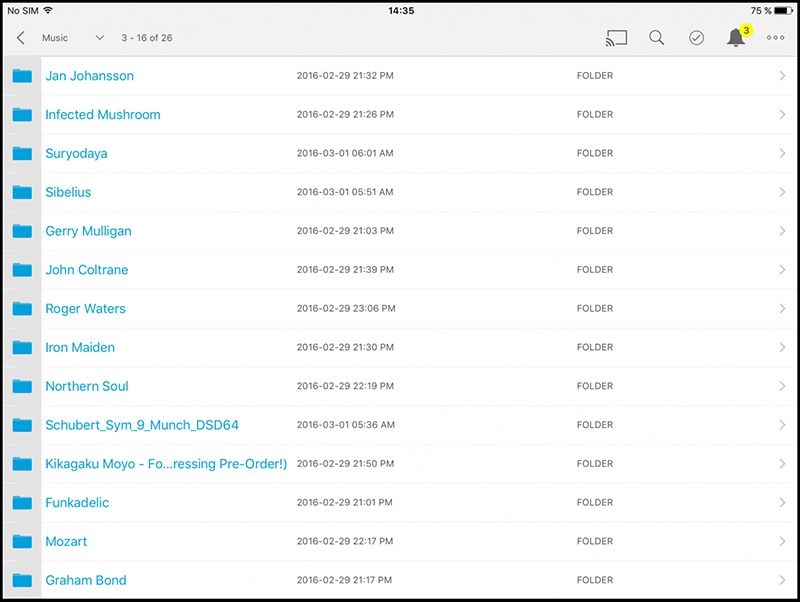800x602 pixels.
Task: Open the three-dot more options menu
Action: (x=776, y=38)
